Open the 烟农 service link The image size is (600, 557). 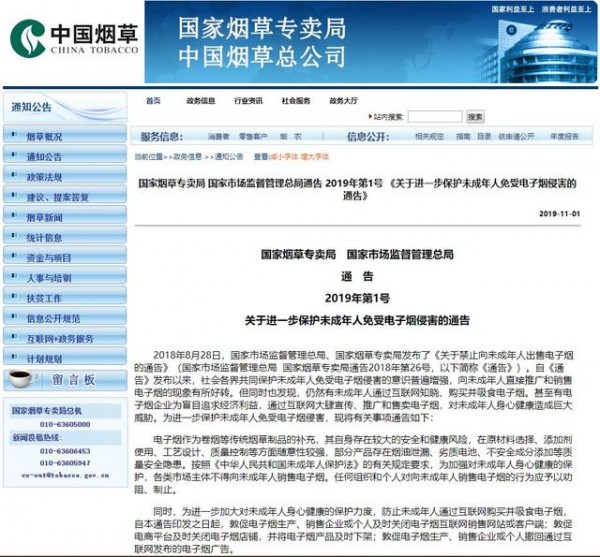(x=290, y=137)
